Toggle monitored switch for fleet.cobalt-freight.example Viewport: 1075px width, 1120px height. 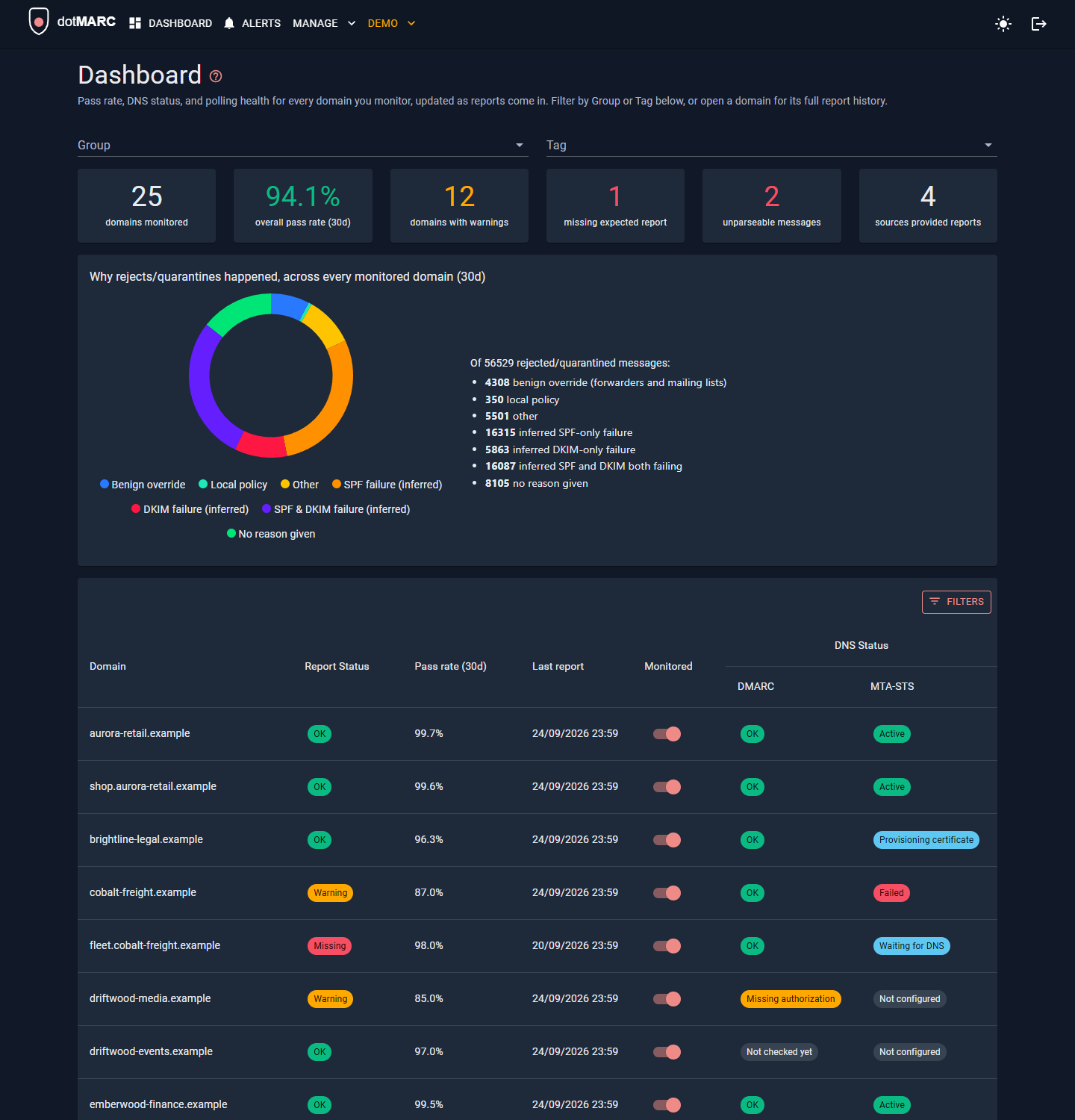pyautogui.click(x=667, y=946)
